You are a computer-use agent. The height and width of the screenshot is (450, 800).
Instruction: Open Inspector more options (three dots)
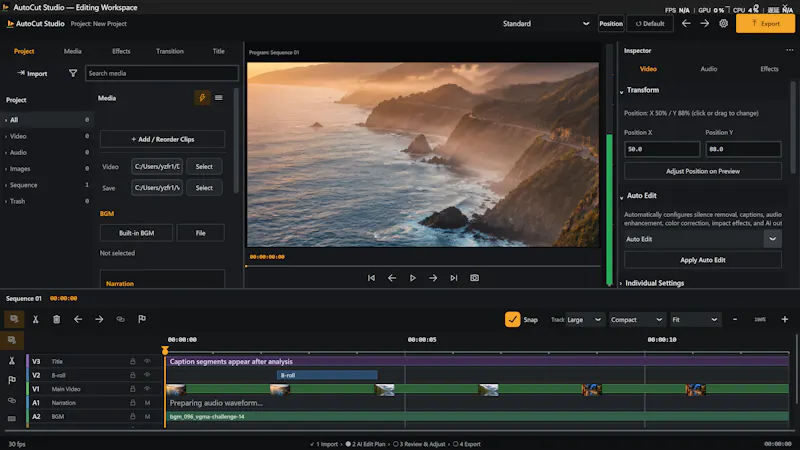(790, 51)
